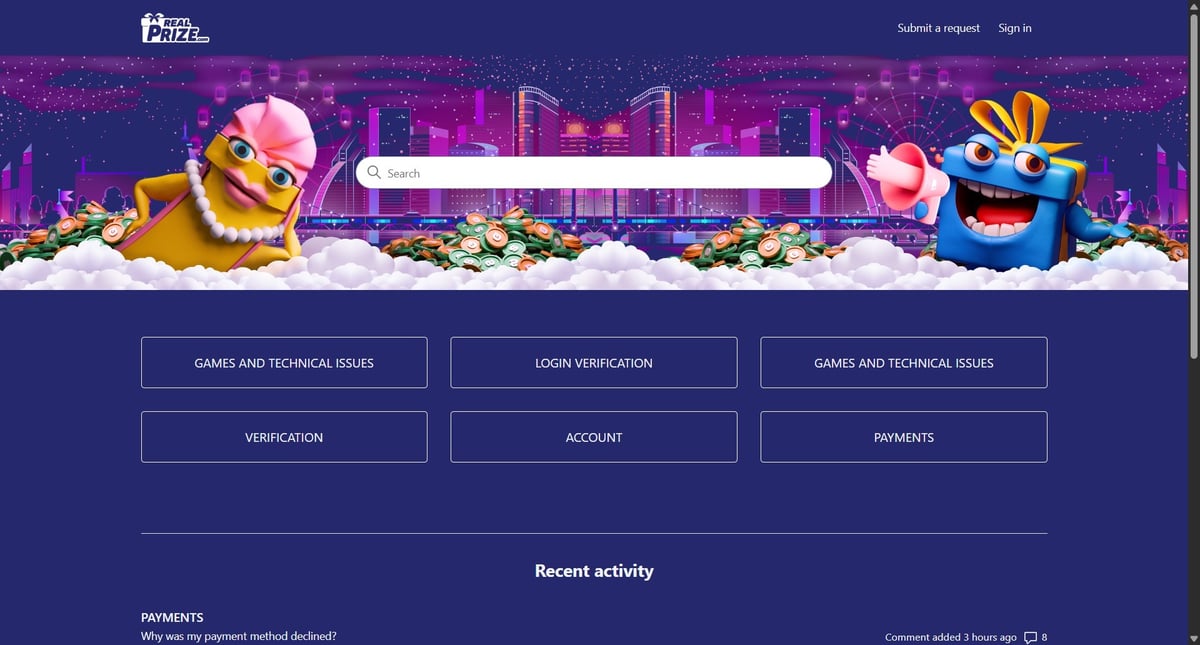Open GAMES AND TECHNICAL ISSUES above PAYMENTS box
The height and width of the screenshot is (645, 1200).
coord(904,363)
